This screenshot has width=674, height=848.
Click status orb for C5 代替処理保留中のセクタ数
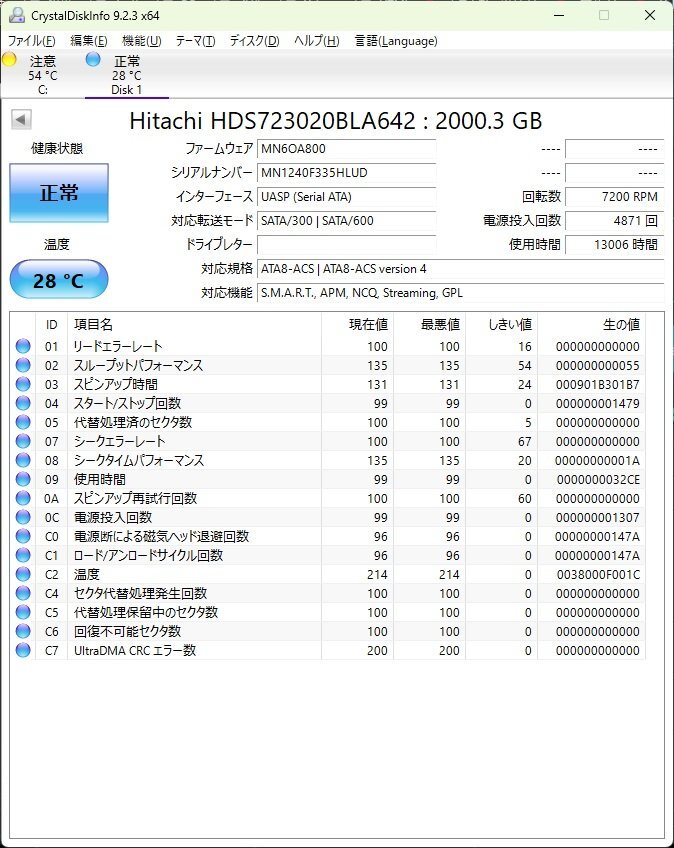pyautogui.click(x=23, y=612)
